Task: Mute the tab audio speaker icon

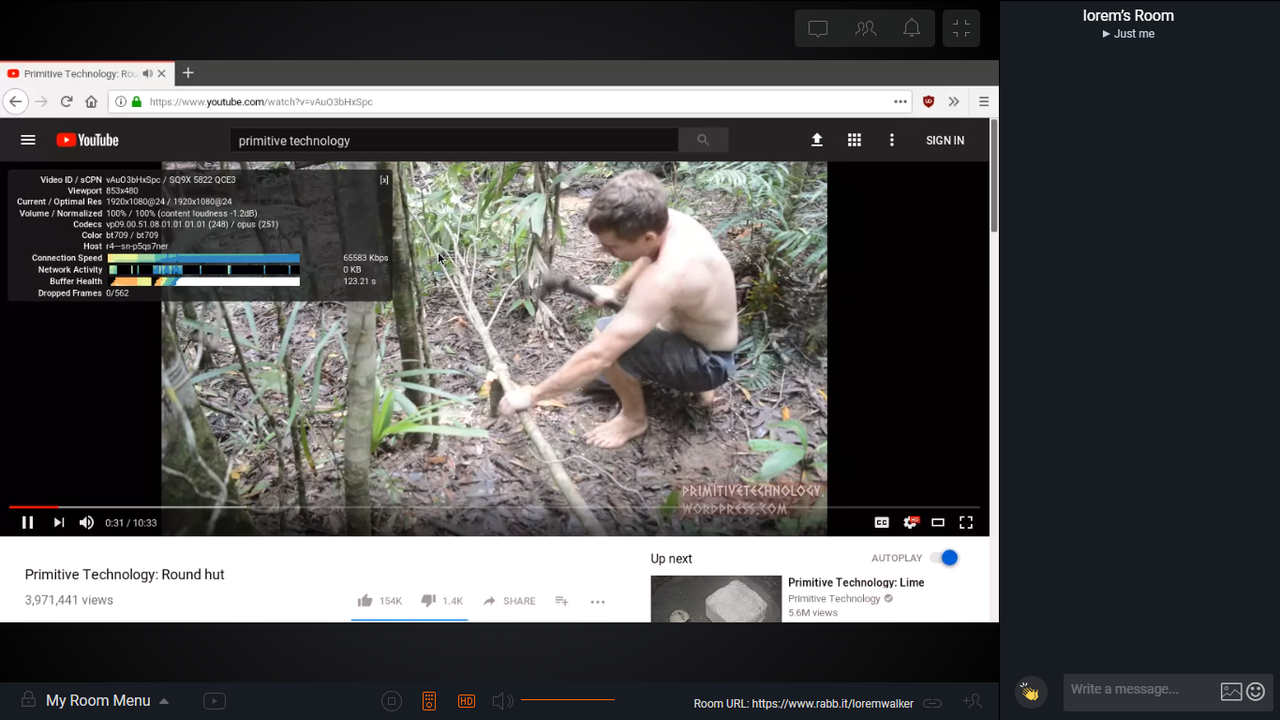Action: point(148,74)
